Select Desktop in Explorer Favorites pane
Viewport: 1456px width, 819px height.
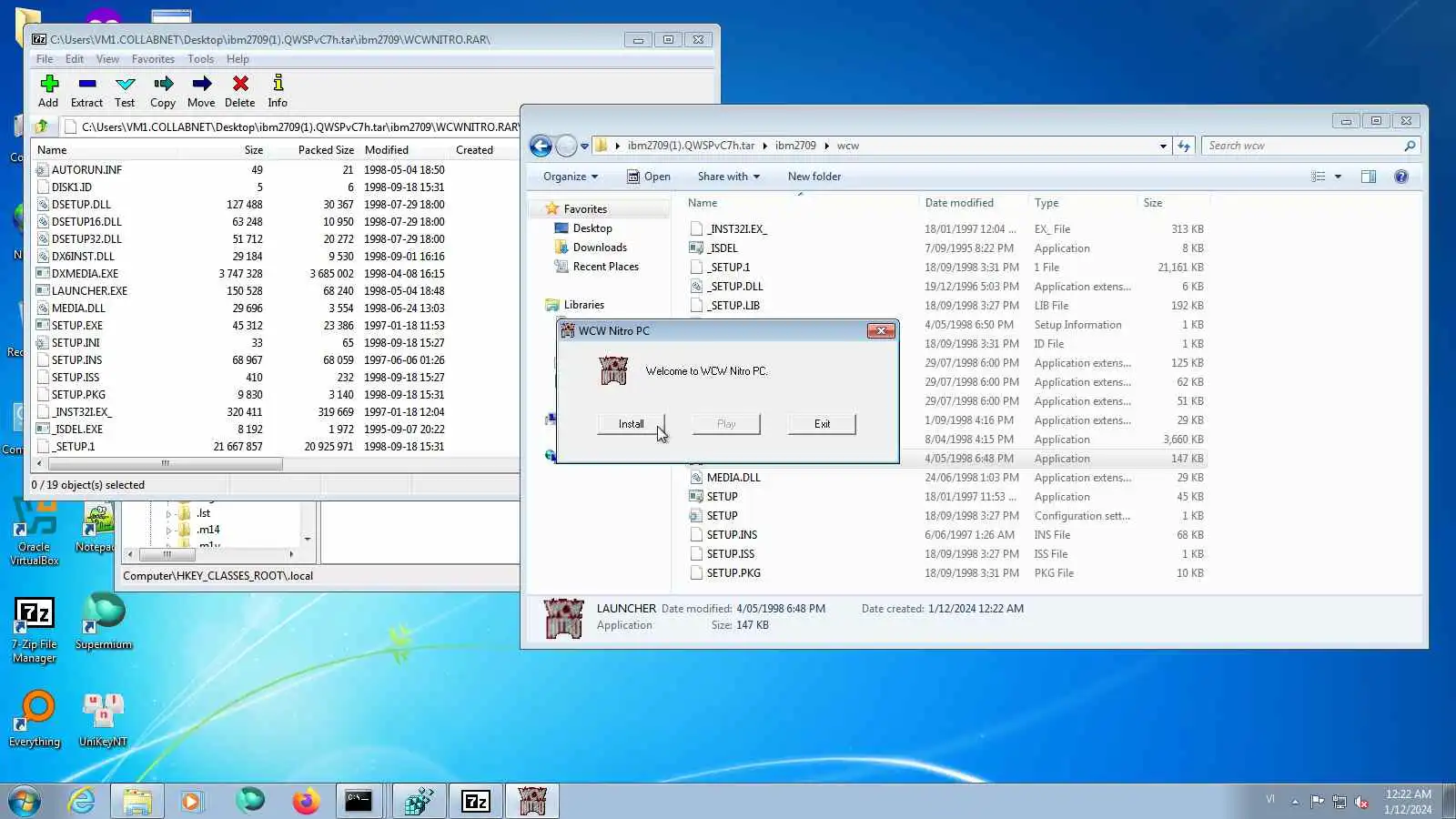[592, 228]
